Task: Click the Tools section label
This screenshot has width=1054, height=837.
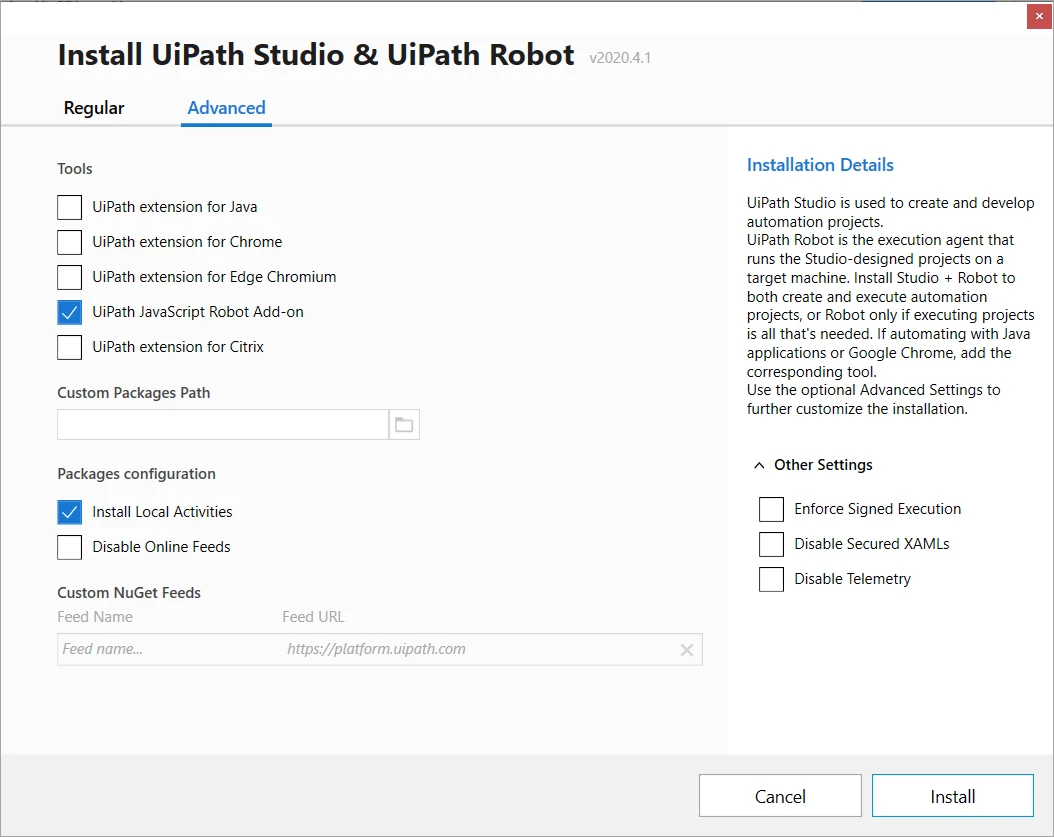Action: pyautogui.click(x=75, y=169)
